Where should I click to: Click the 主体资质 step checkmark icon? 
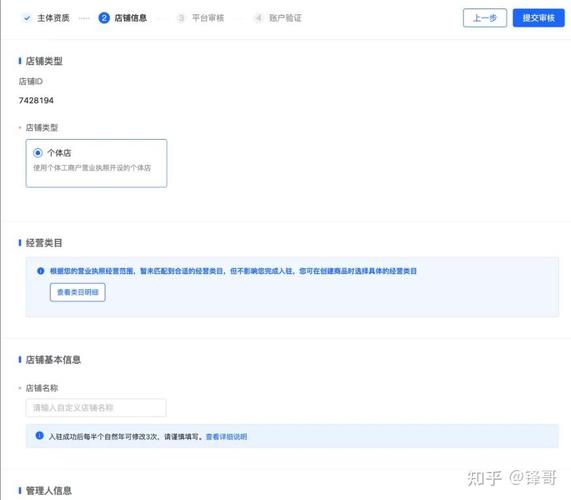coord(27,18)
